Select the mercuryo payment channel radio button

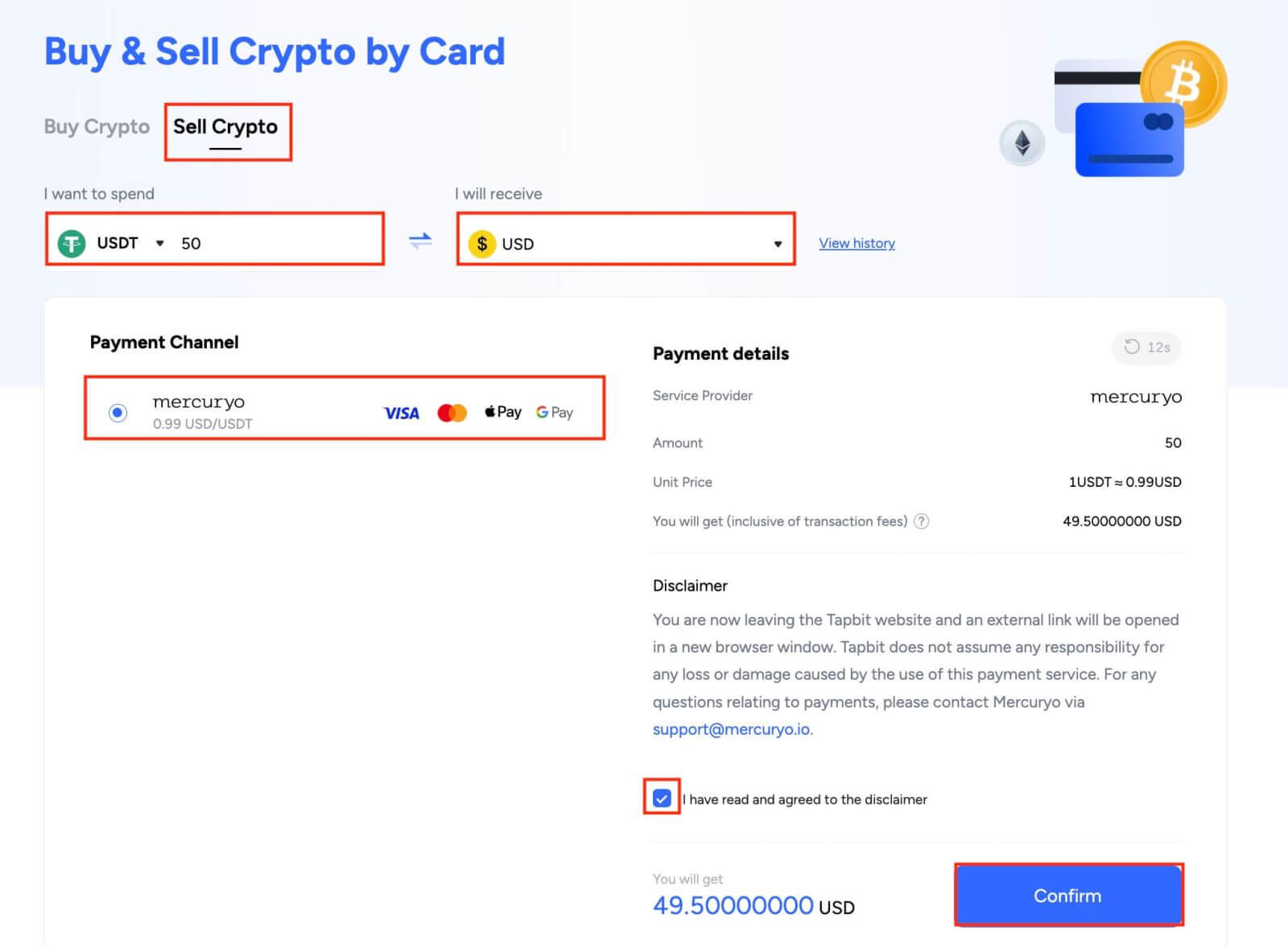[118, 412]
